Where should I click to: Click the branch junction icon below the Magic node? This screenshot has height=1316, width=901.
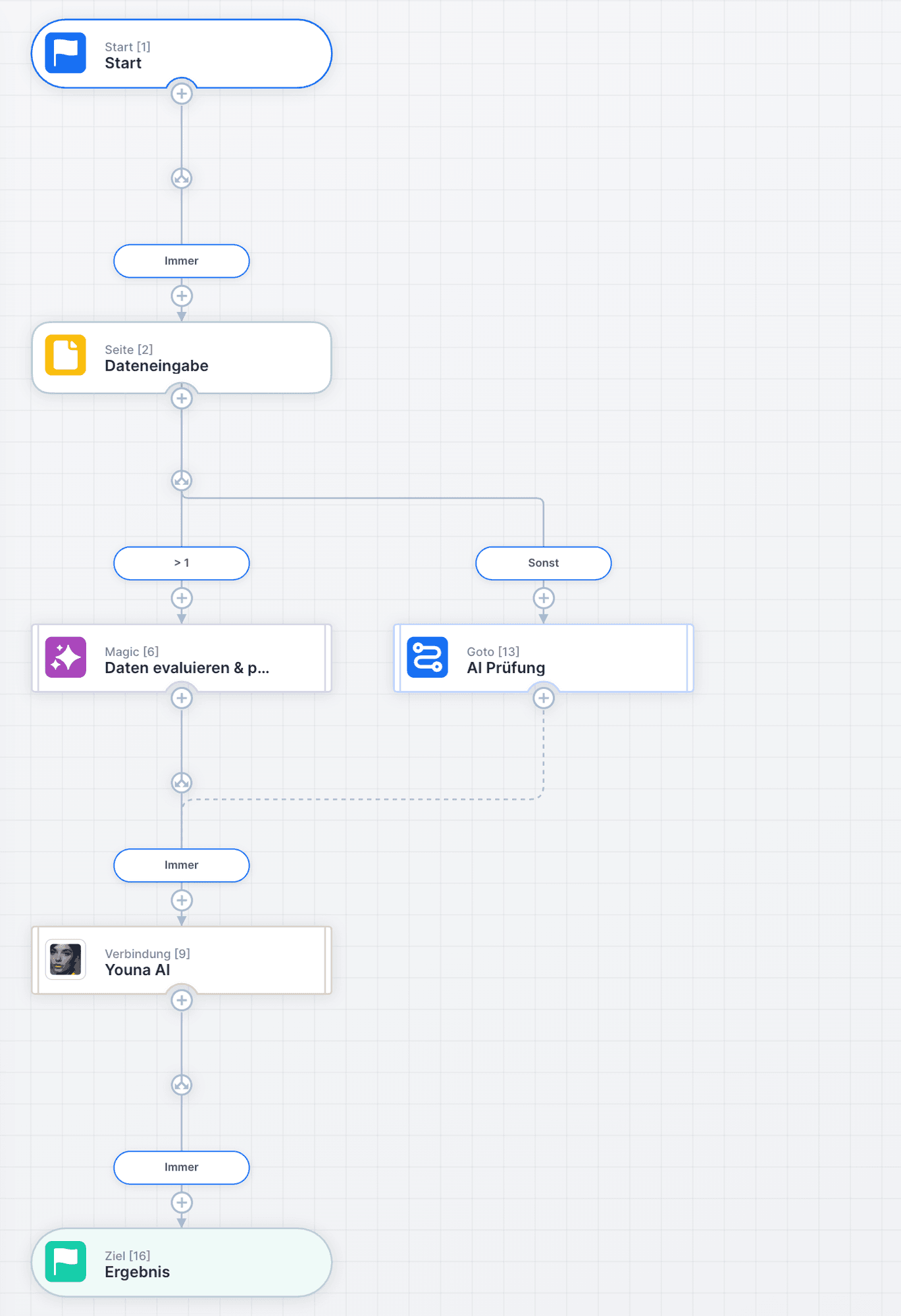[182, 783]
